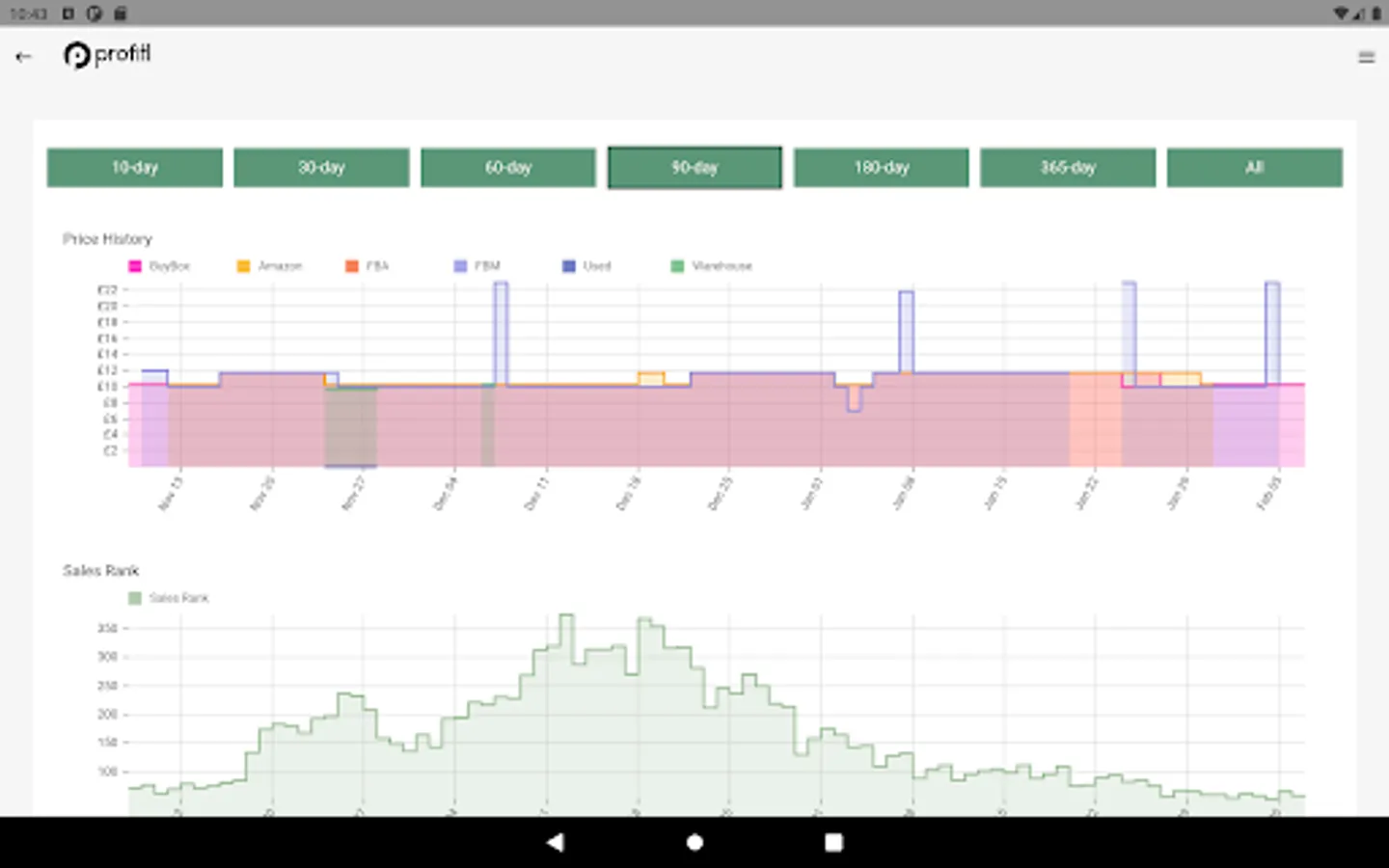
Task: Switch to the 180-day range
Action: click(881, 167)
